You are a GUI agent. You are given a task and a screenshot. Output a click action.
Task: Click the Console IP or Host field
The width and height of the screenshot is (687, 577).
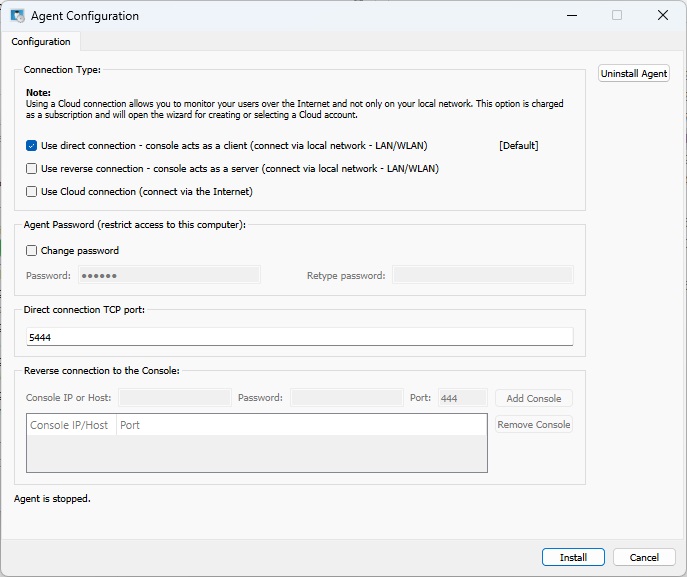coord(174,398)
